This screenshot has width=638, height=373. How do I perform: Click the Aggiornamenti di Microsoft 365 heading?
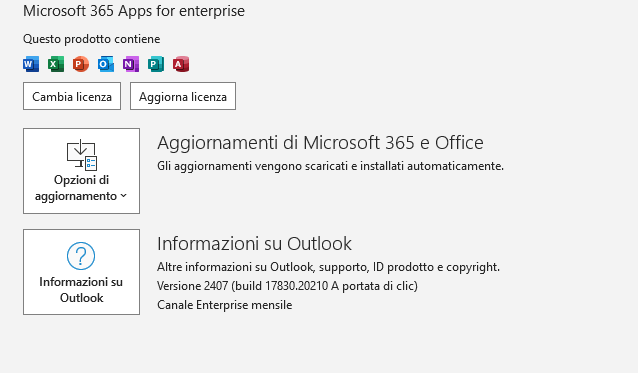coord(320,143)
